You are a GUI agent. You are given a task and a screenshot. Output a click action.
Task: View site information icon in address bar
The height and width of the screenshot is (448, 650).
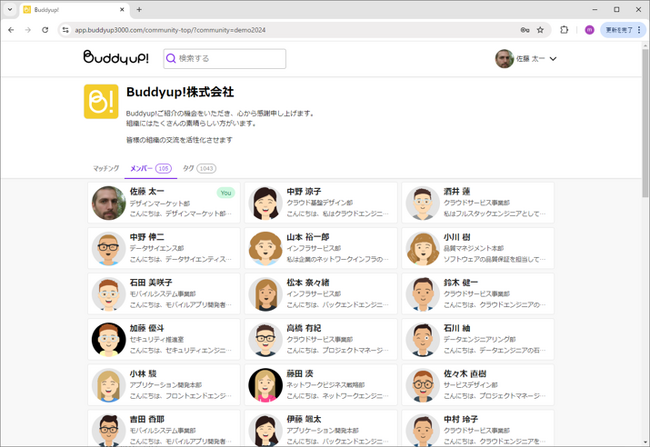[65, 30]
